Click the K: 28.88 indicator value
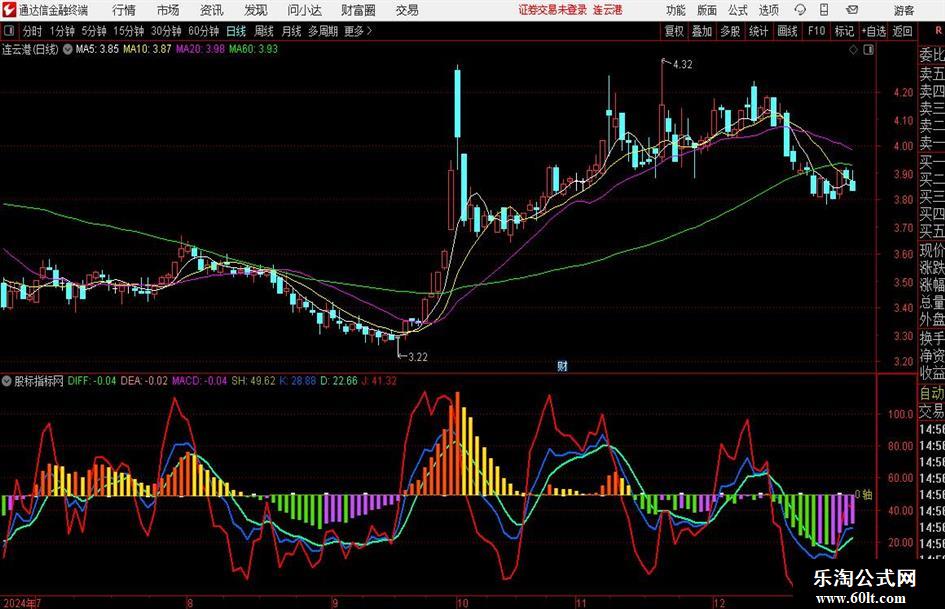Viewport: 945px width, 609px height. 297,381
